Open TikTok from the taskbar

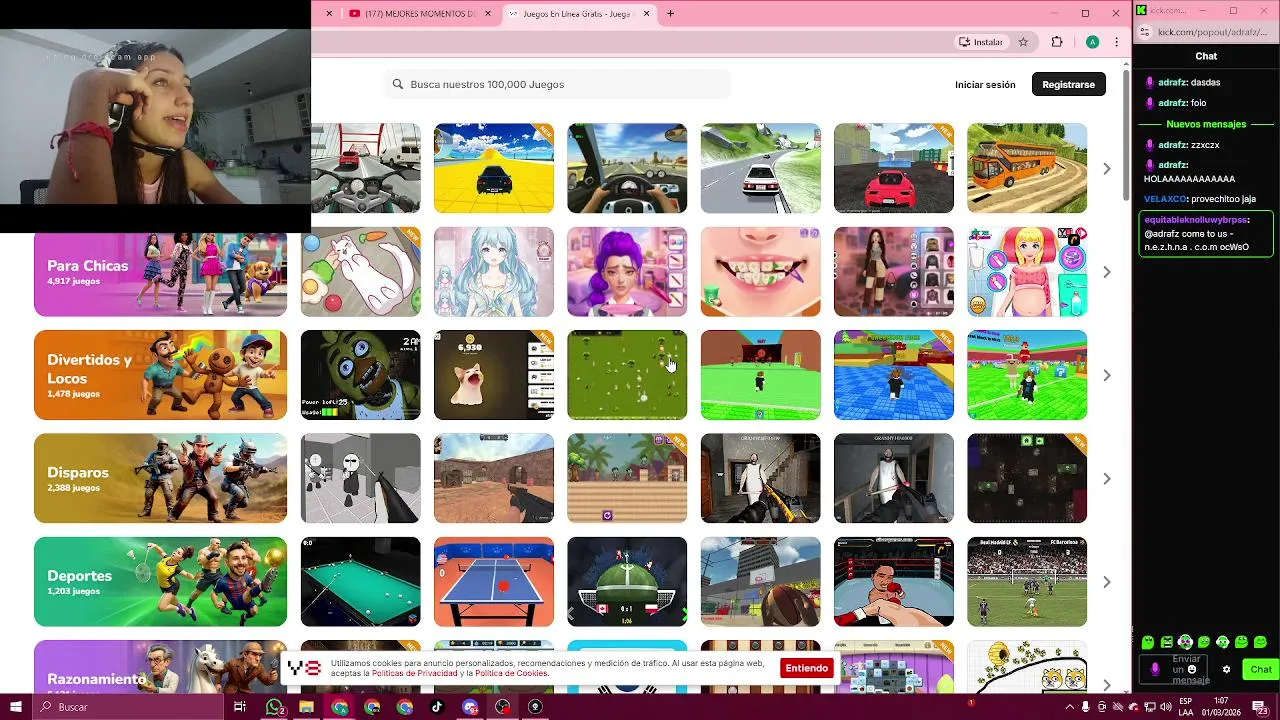437,707
